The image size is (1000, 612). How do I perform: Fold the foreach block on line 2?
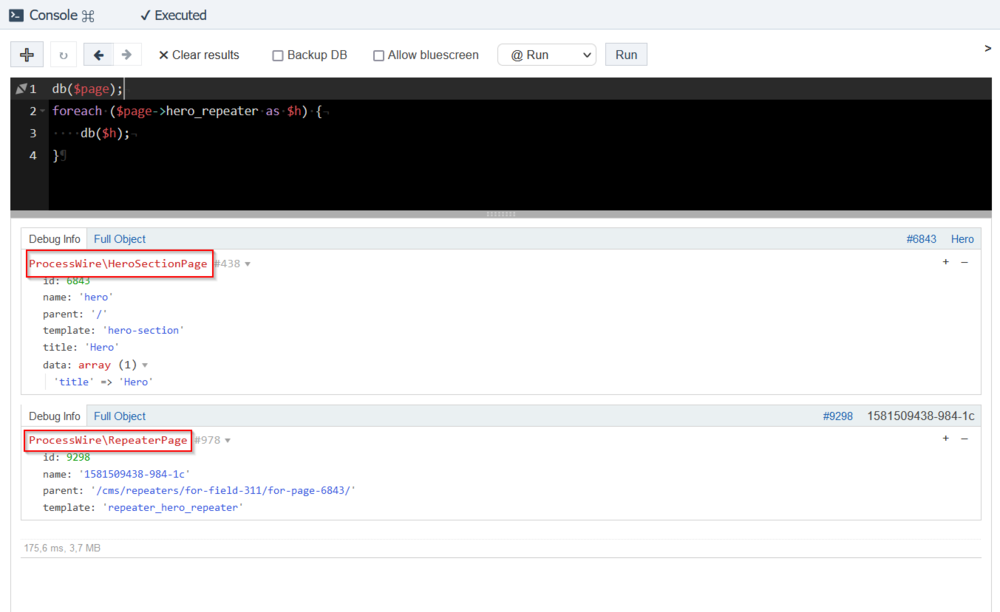[x=42, y=111]
